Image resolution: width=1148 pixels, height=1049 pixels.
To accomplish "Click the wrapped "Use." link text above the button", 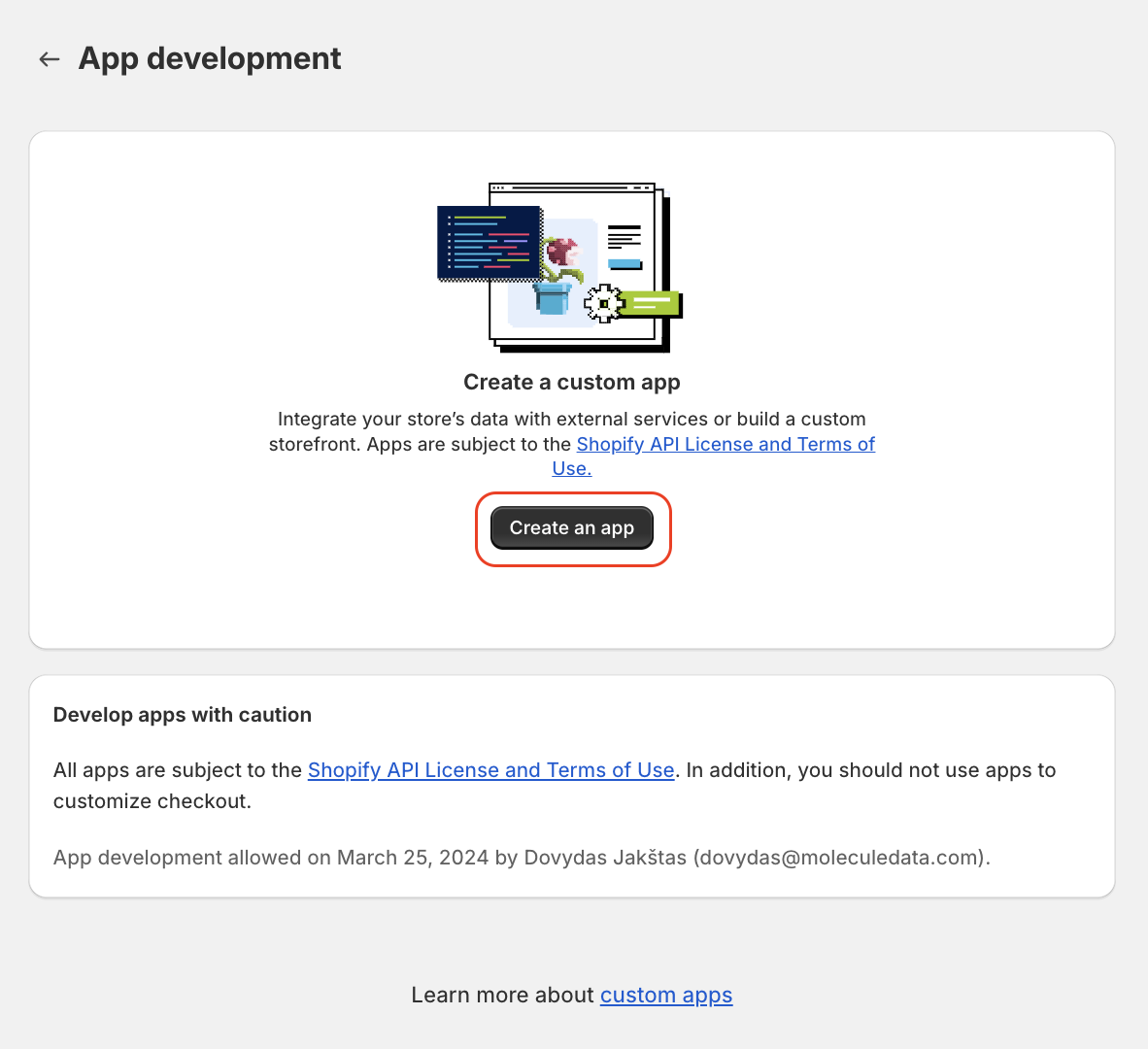I will (571, 468).
